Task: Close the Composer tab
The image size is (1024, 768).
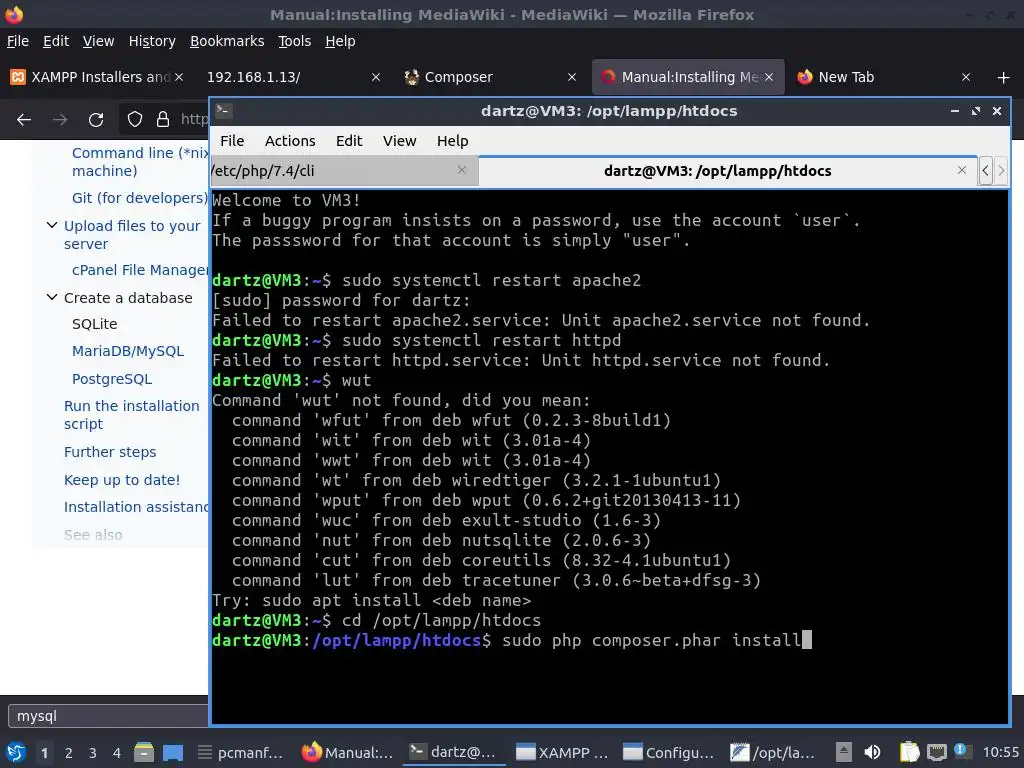Action: point(572,77)
